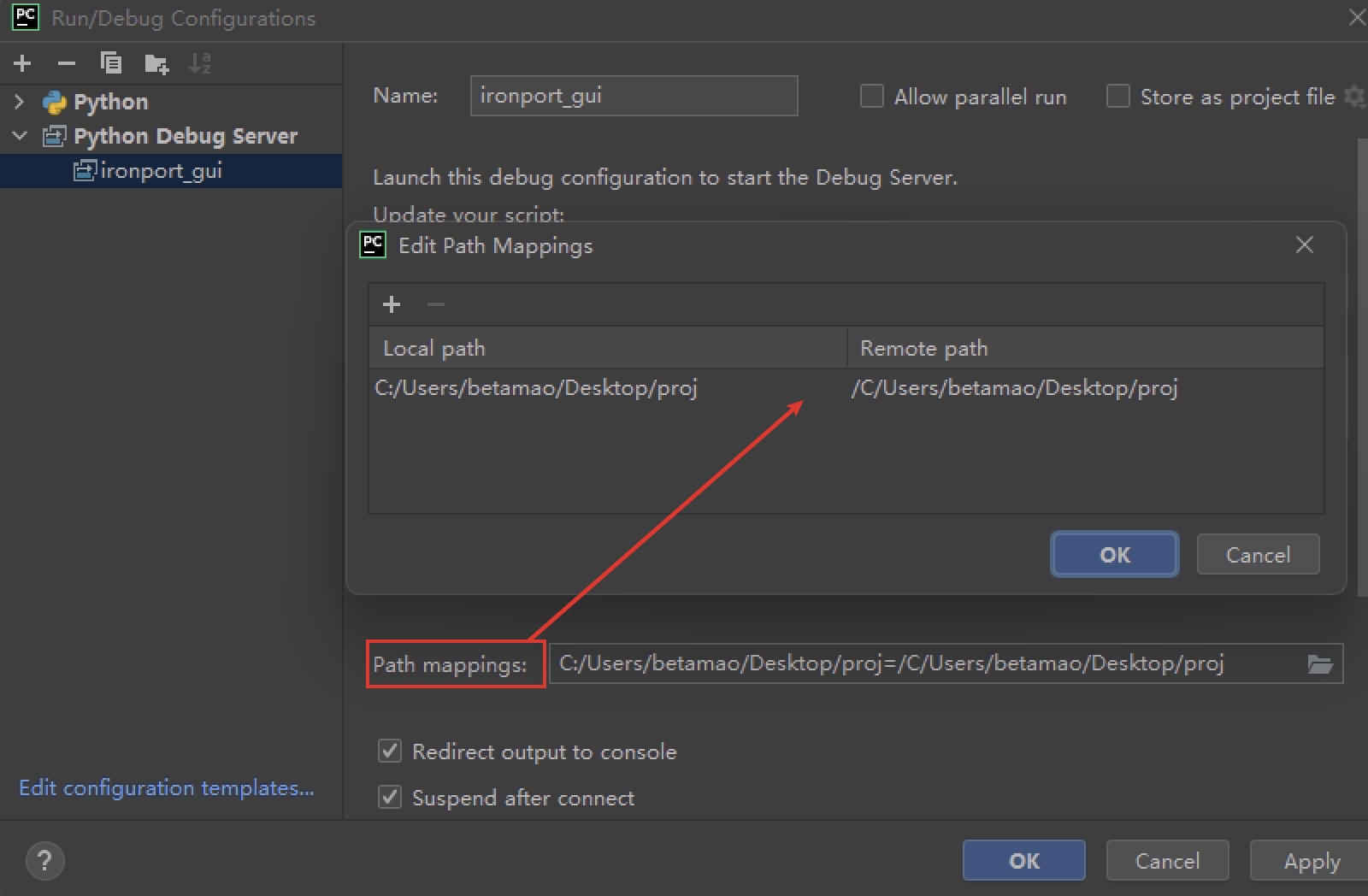Click the Remote path column header

click(x=1086, y=348)
